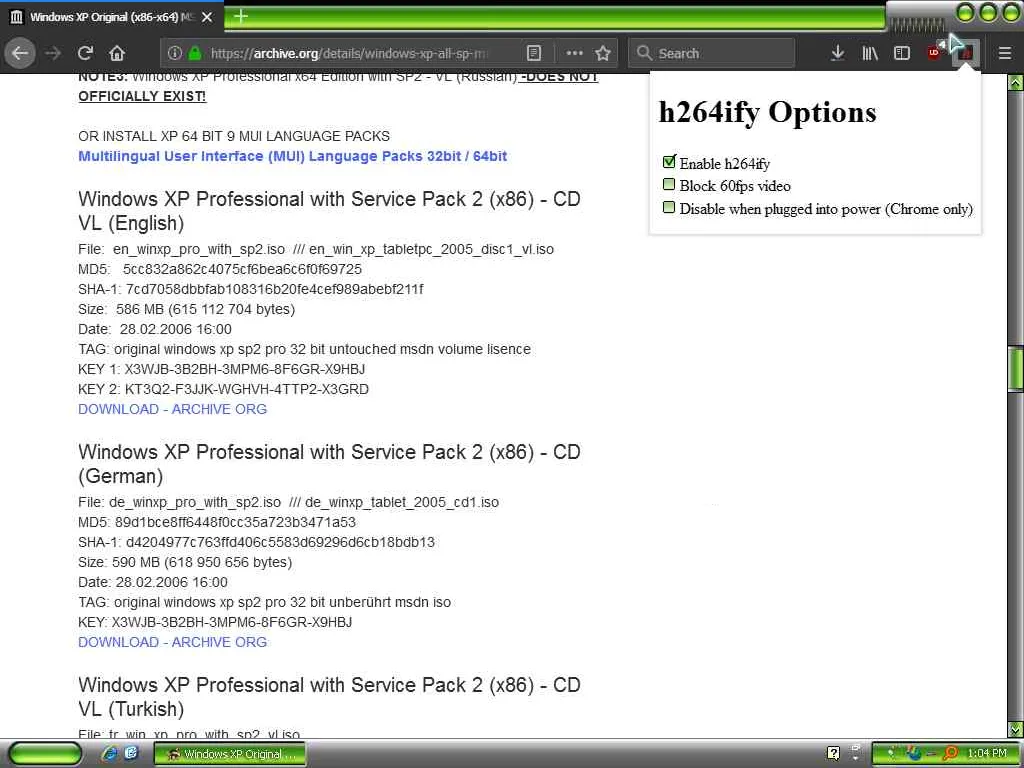Open the library bookmarks and history
Screen dimensions: 1024x768
[x=870, y=54]
